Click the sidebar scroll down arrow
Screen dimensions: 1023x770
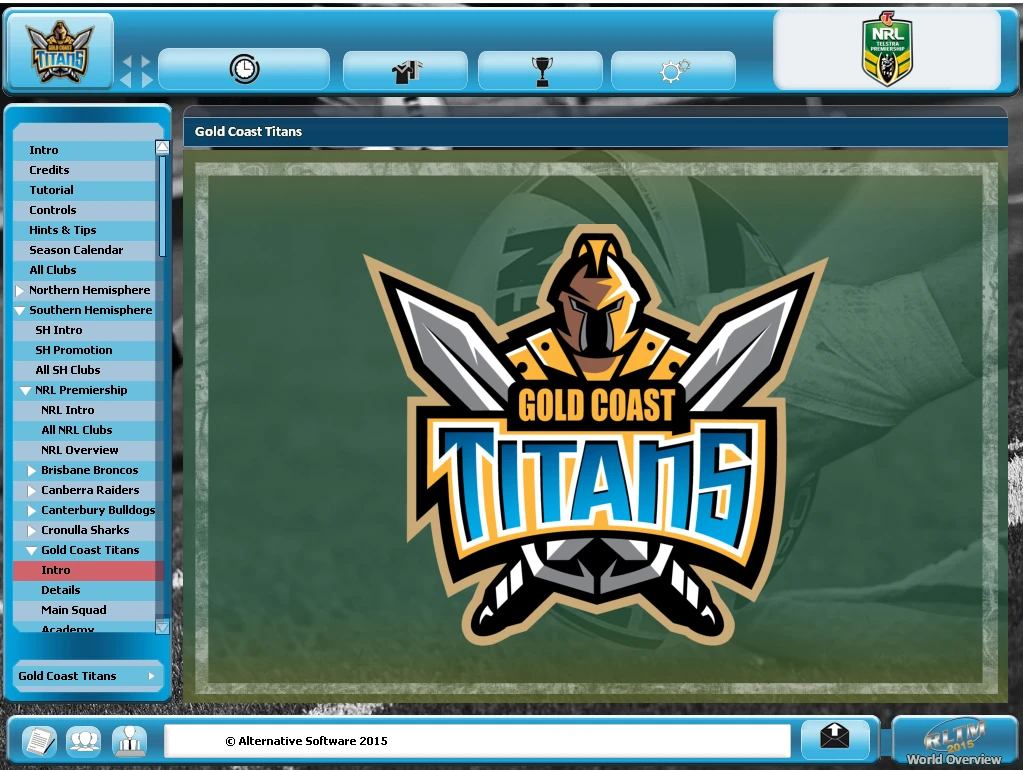[x=162, y=627]
